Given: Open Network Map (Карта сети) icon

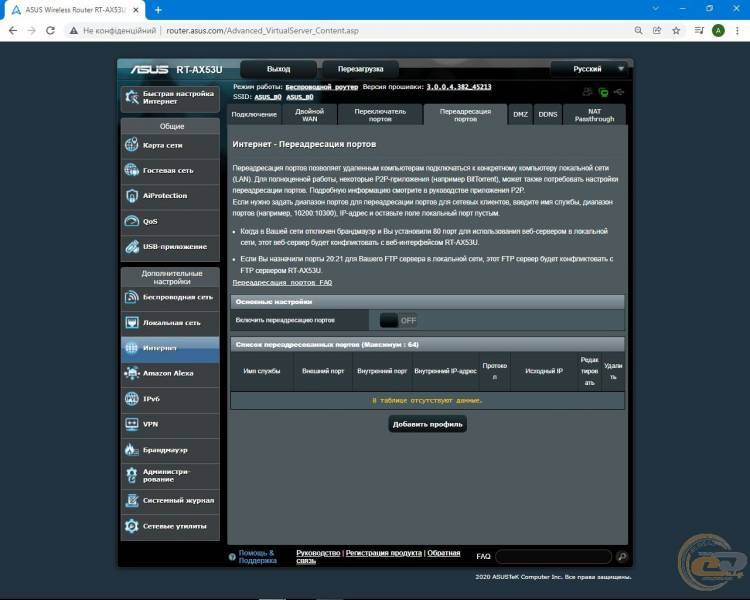Looking at the screenshot, I should (x=132, y=144).
